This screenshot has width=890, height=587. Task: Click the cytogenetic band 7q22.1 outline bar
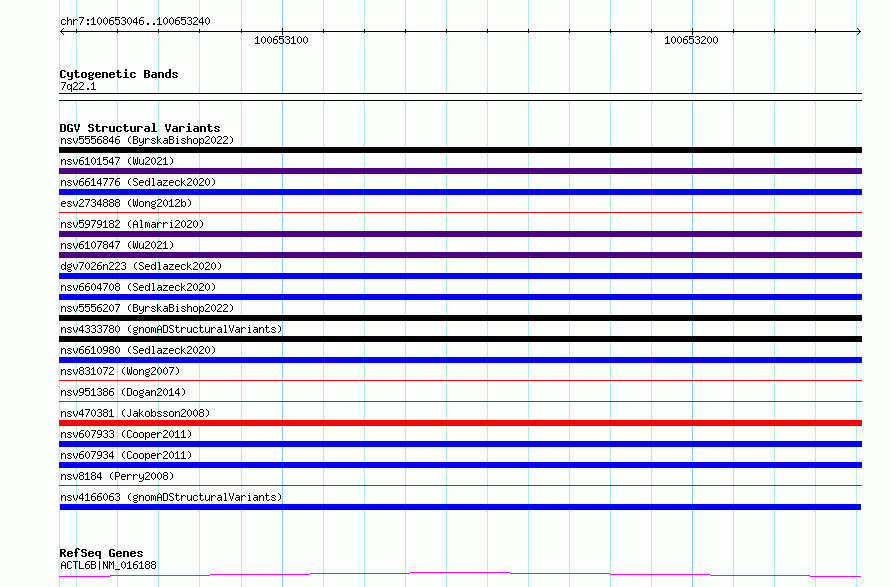460,97
